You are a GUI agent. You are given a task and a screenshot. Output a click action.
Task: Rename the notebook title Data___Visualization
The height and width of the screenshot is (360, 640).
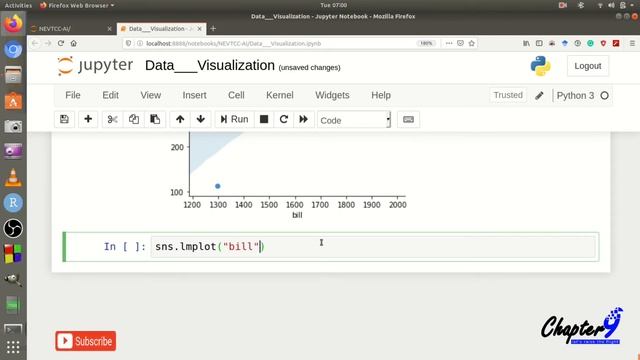point(210,65)
